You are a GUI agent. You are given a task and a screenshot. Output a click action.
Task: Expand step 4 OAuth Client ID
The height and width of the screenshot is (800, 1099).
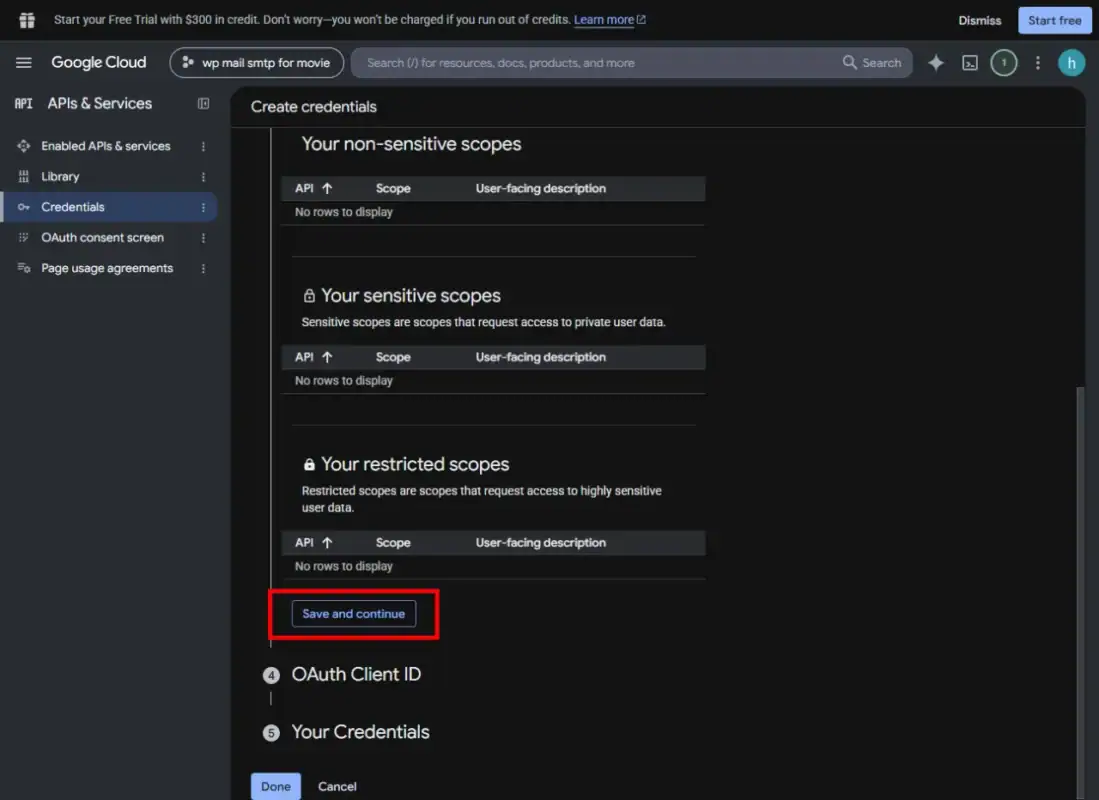pyautogui.click(x=356, y=674)
